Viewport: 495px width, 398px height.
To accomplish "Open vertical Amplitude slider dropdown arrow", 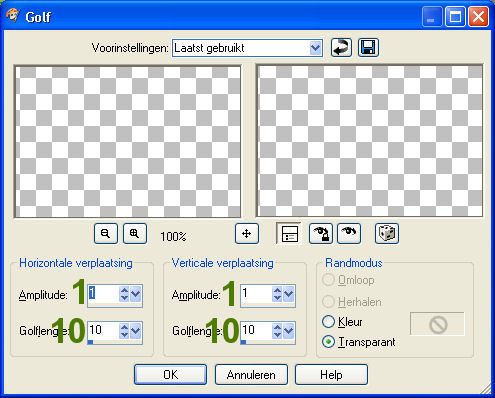I will 289,294.
